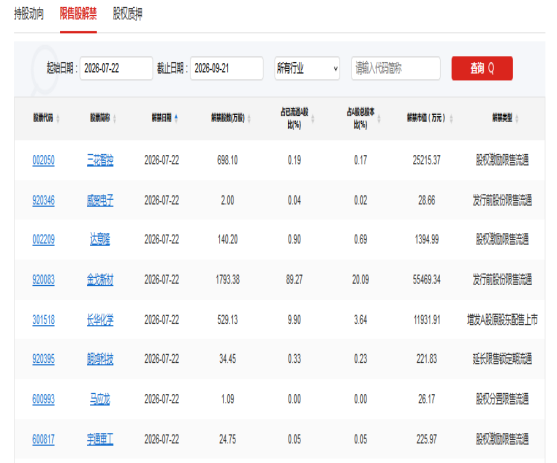The image size is (557, 463).
Task: Sort by 占已流通A股比(%) arrows
Action: (313, 118)
